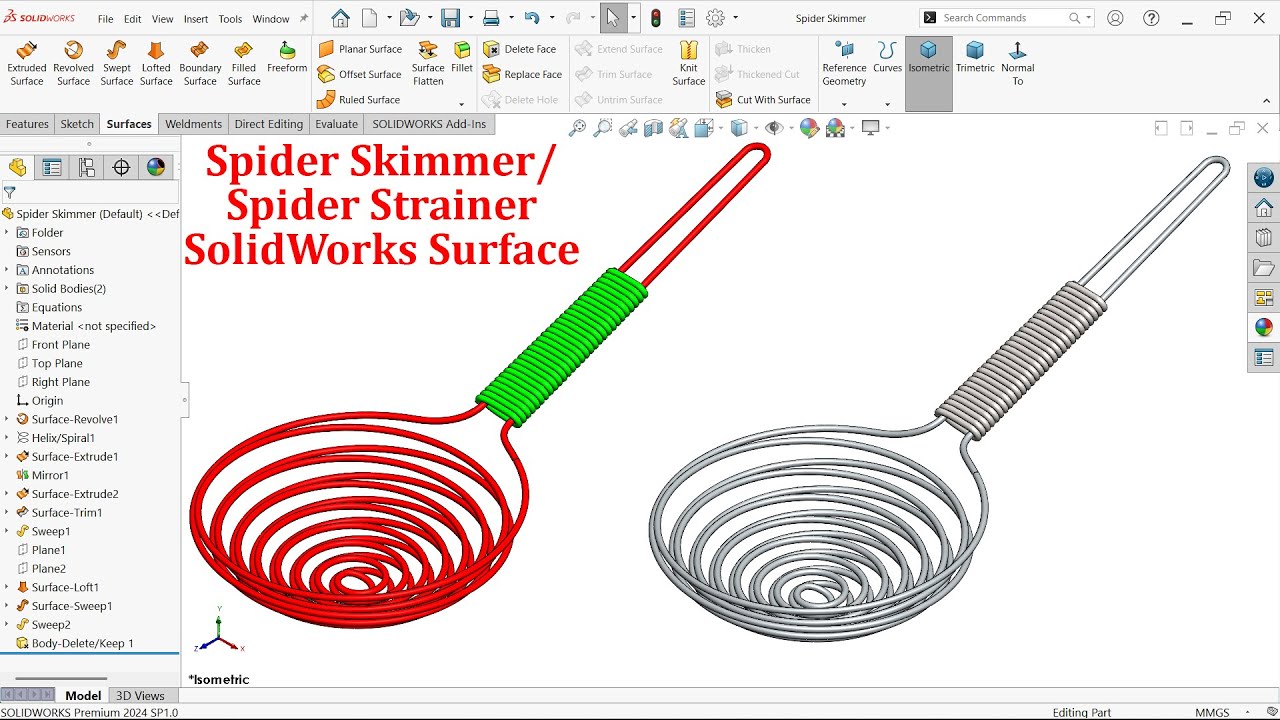Click in the Search Commands field
Screen dimensions: 1280x720
pyautogui.click(x=1005, y=18)
